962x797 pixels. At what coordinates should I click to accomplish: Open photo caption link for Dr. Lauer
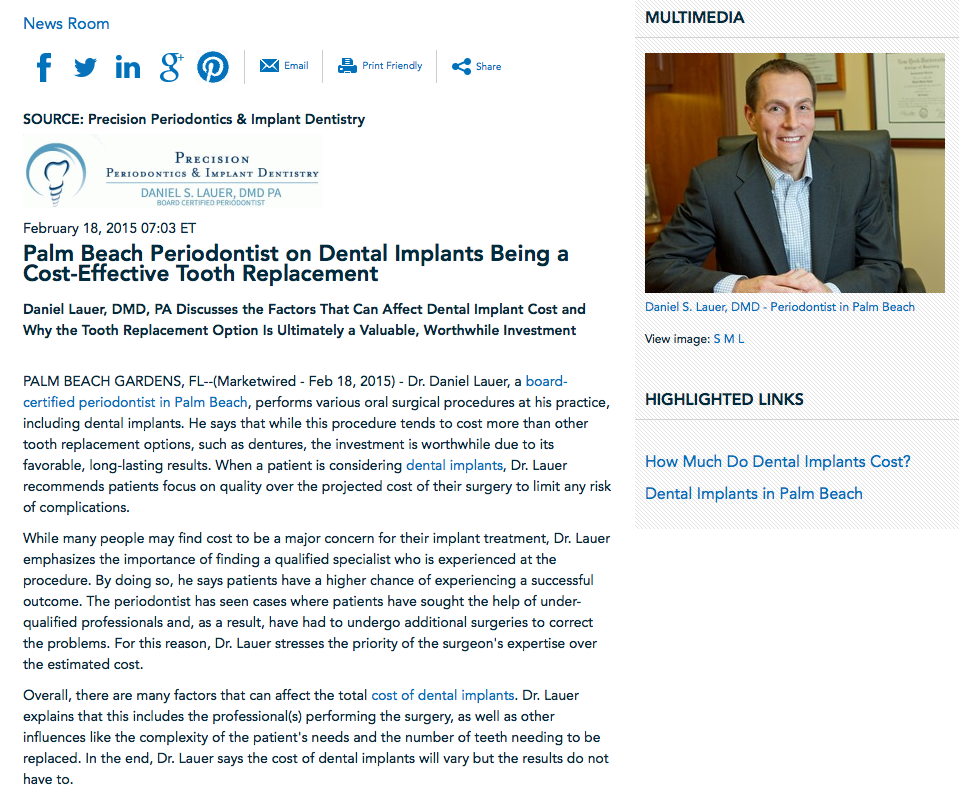pos(780,307)
